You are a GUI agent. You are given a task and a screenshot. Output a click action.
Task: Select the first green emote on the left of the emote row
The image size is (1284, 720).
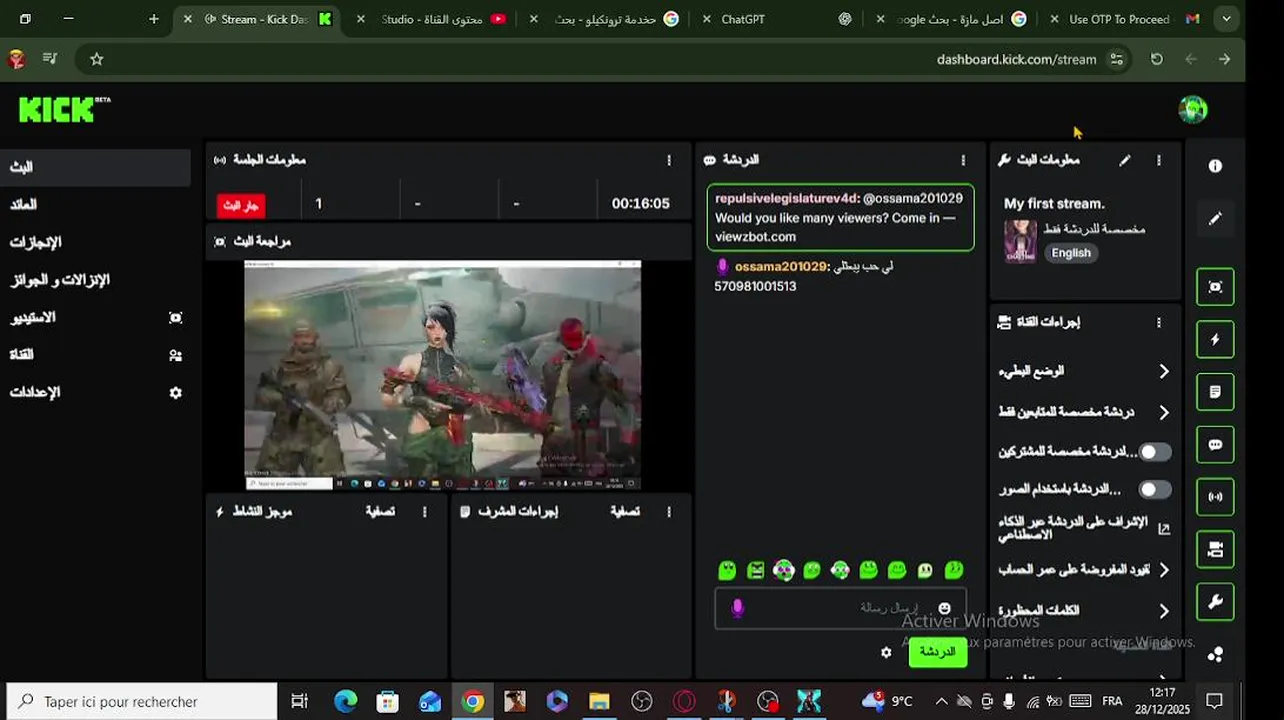coord(727,570)
